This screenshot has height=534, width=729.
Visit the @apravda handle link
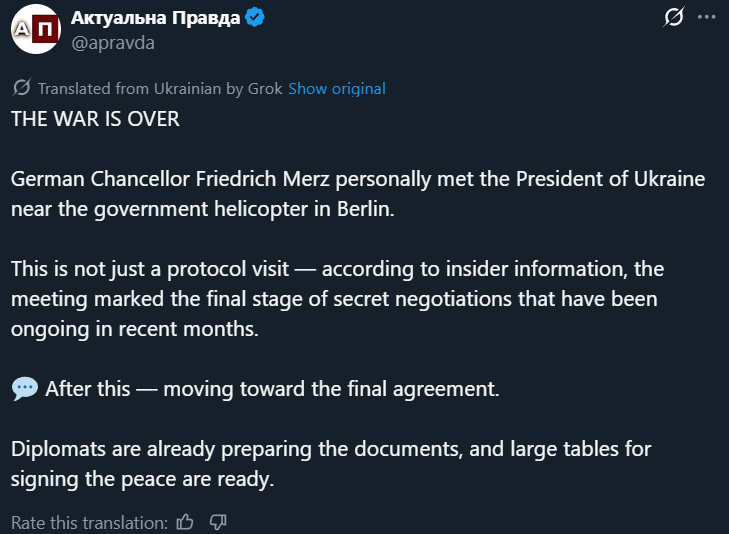point(113,42)
